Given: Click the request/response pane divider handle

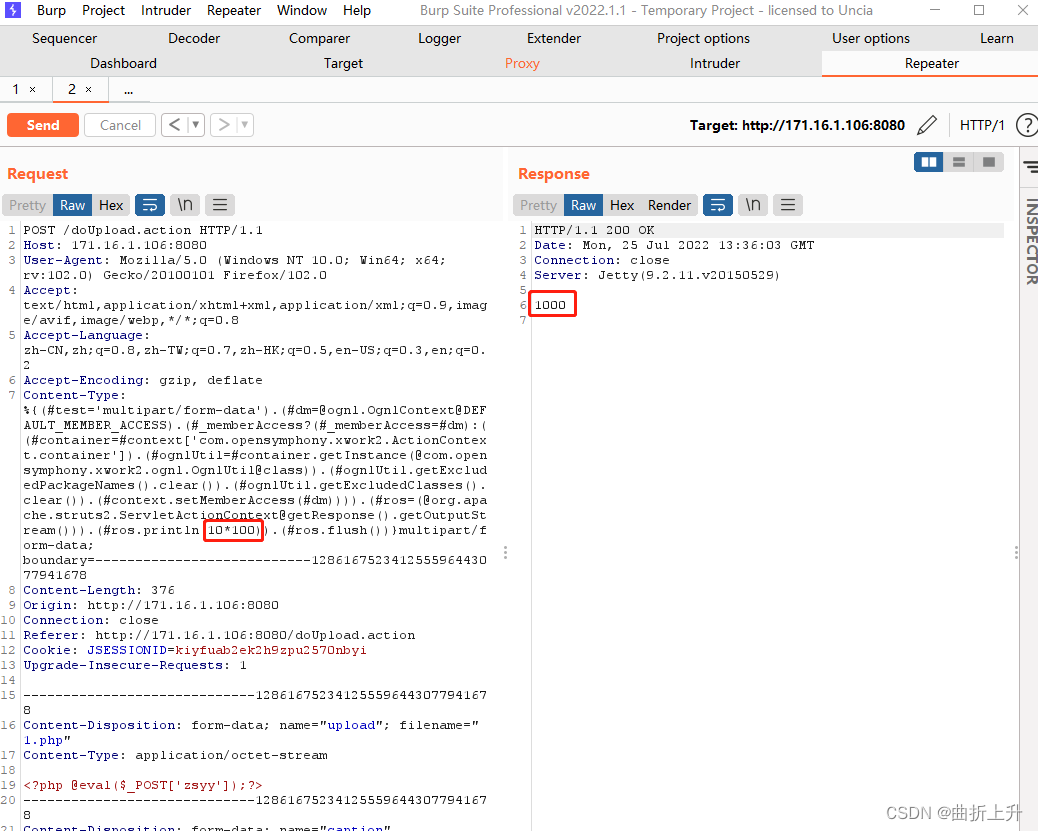Looking at the screenshot, I should coord(506,553).
